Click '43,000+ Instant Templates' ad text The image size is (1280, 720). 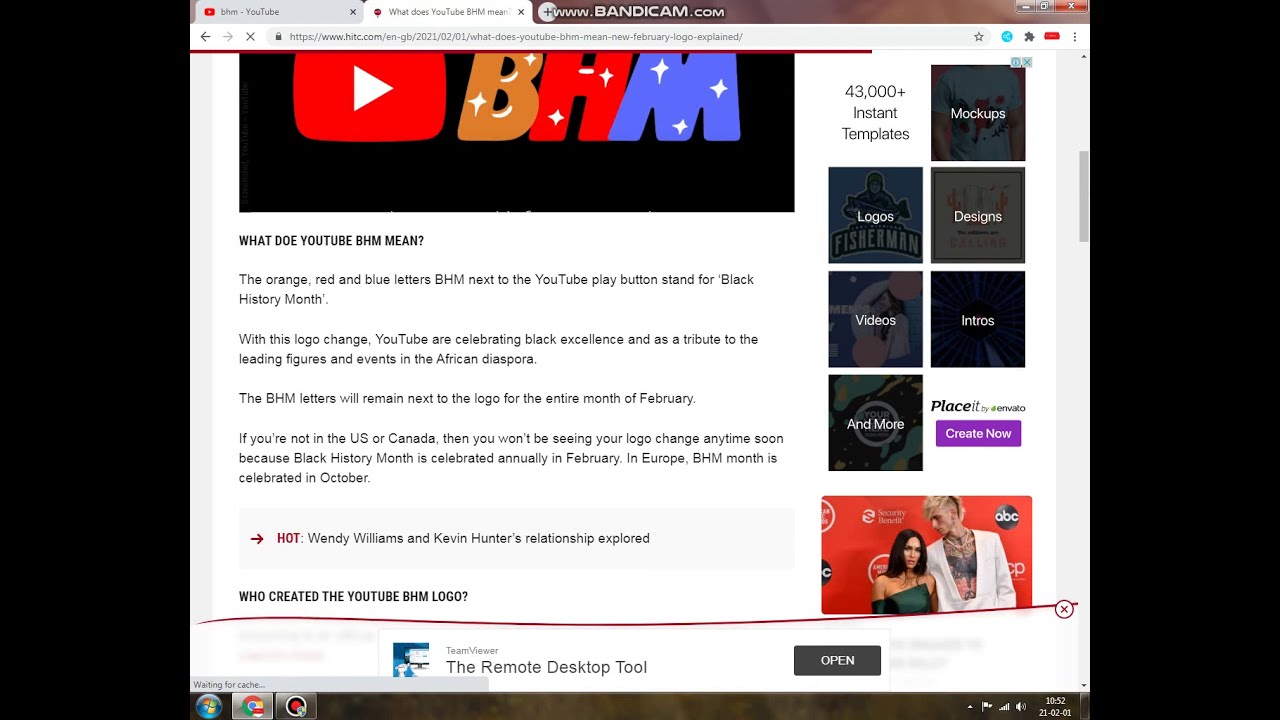tap(875, 113)
